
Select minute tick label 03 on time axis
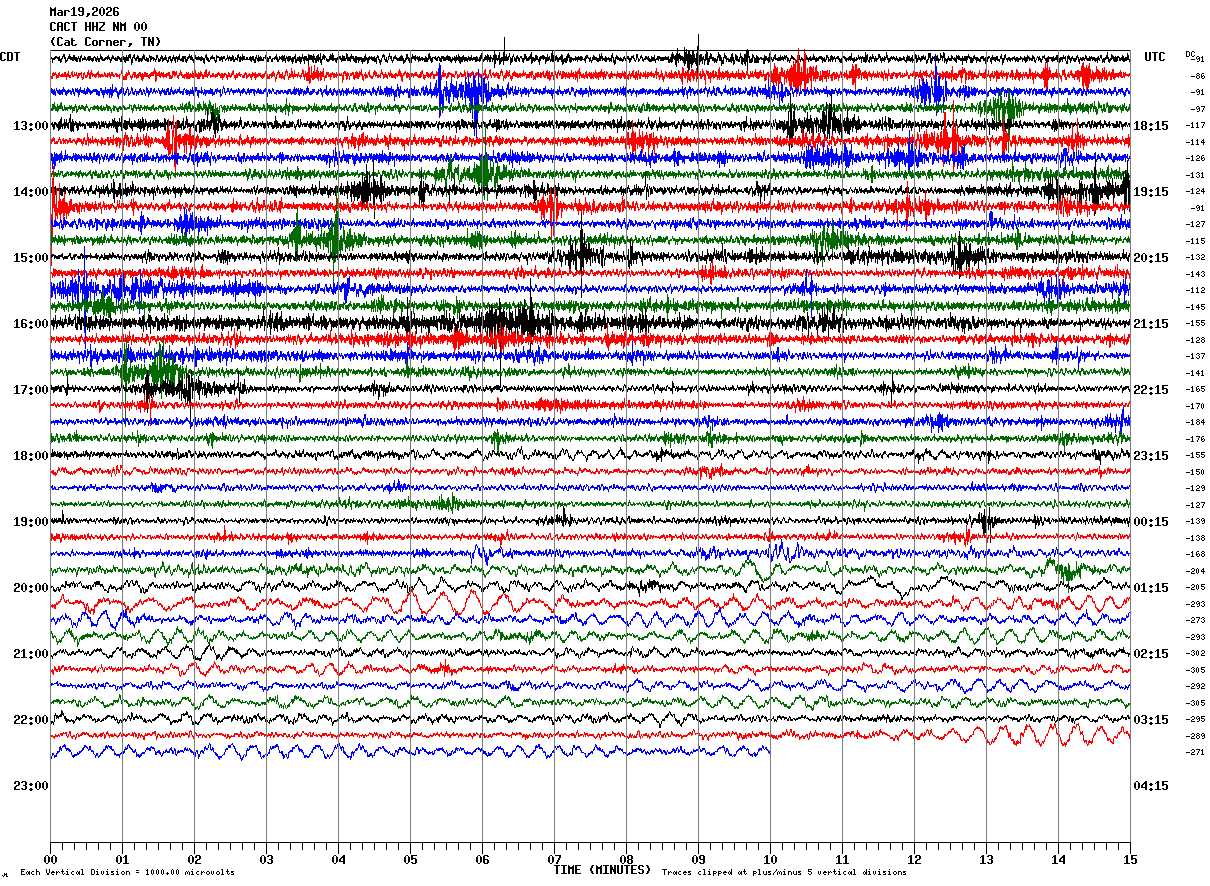[266, 860]
